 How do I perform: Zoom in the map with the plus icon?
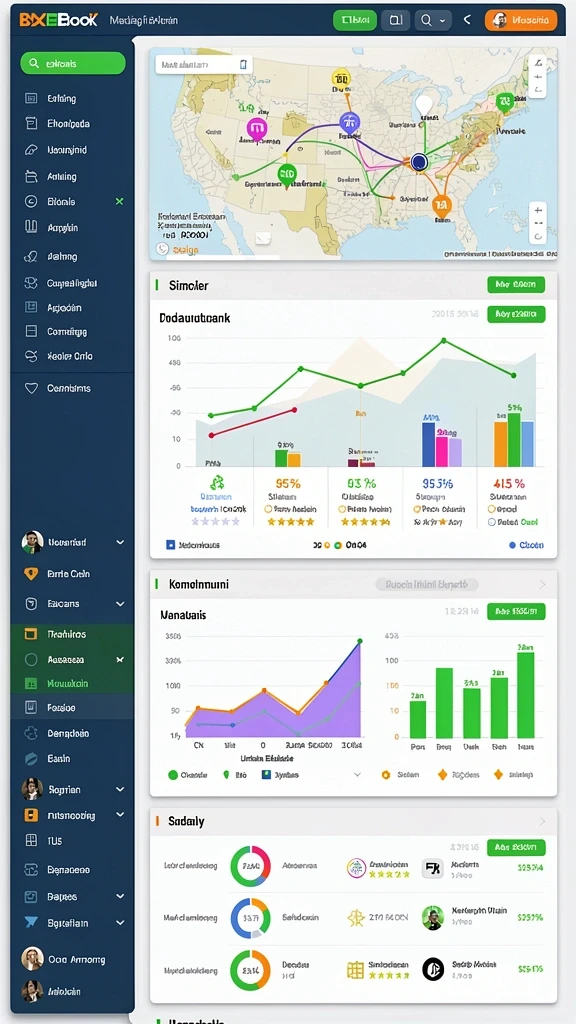click(537, 210)
